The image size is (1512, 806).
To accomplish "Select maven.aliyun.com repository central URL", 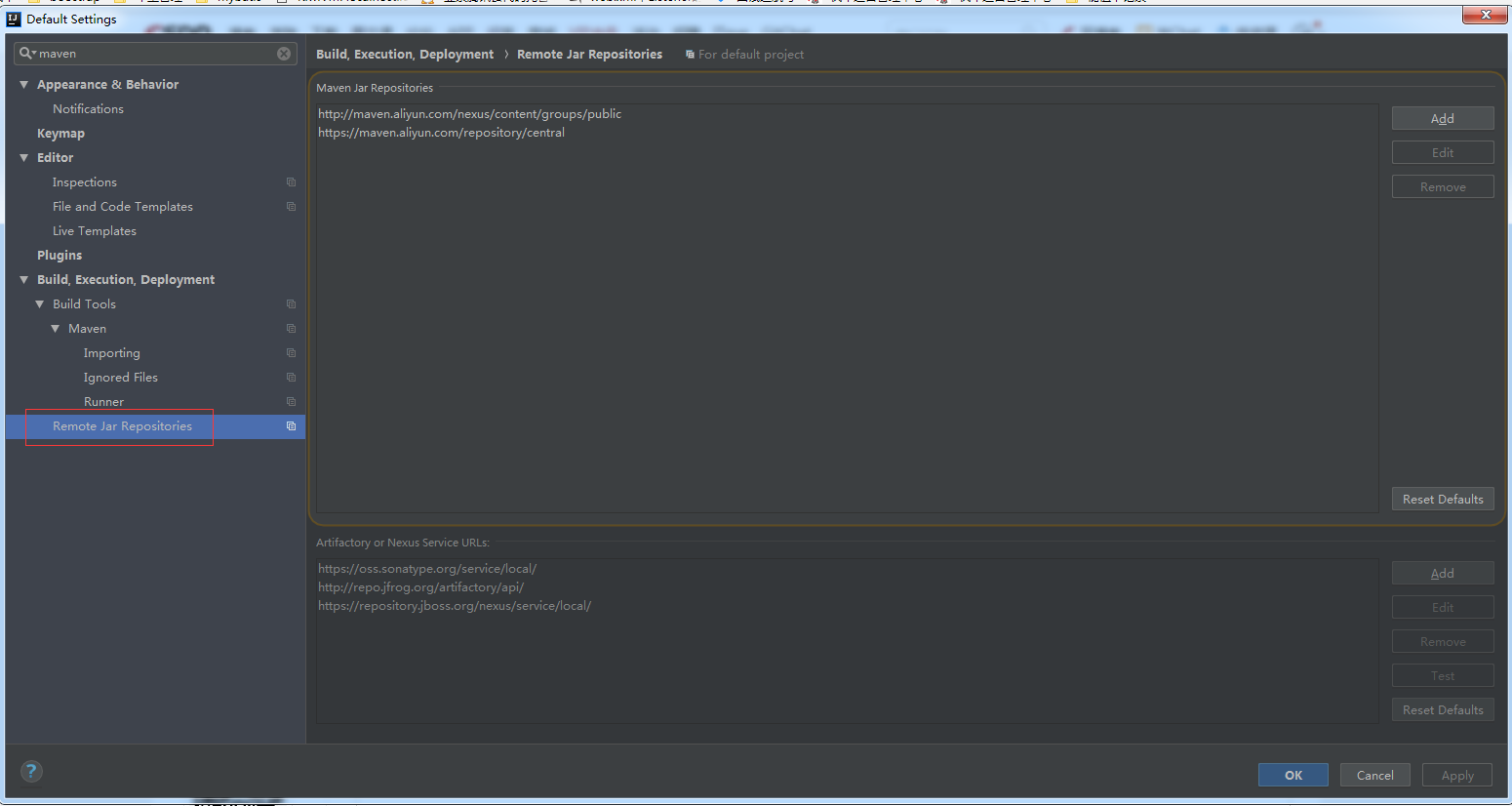I will 441,133.
